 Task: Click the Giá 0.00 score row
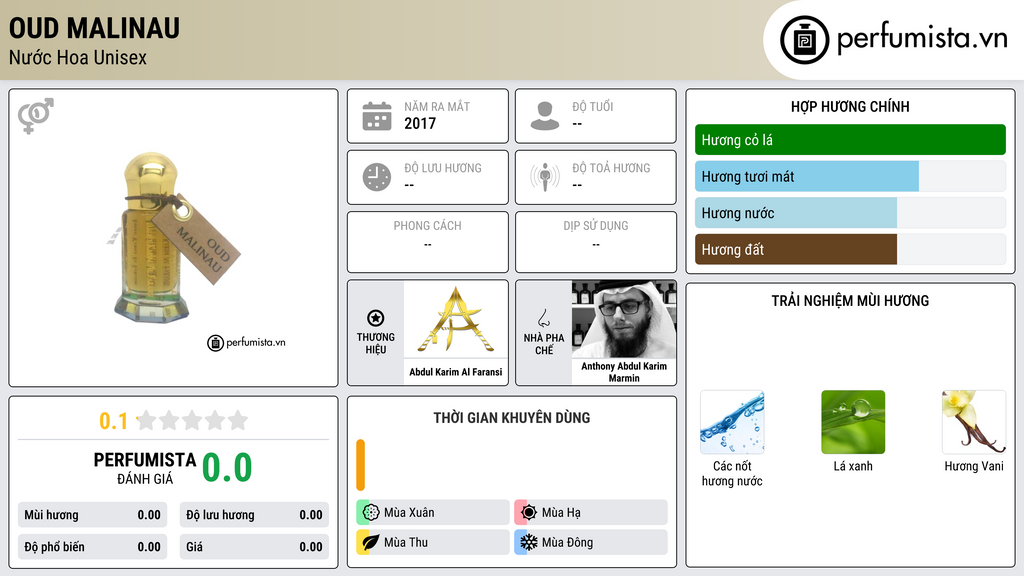(254, 547)
